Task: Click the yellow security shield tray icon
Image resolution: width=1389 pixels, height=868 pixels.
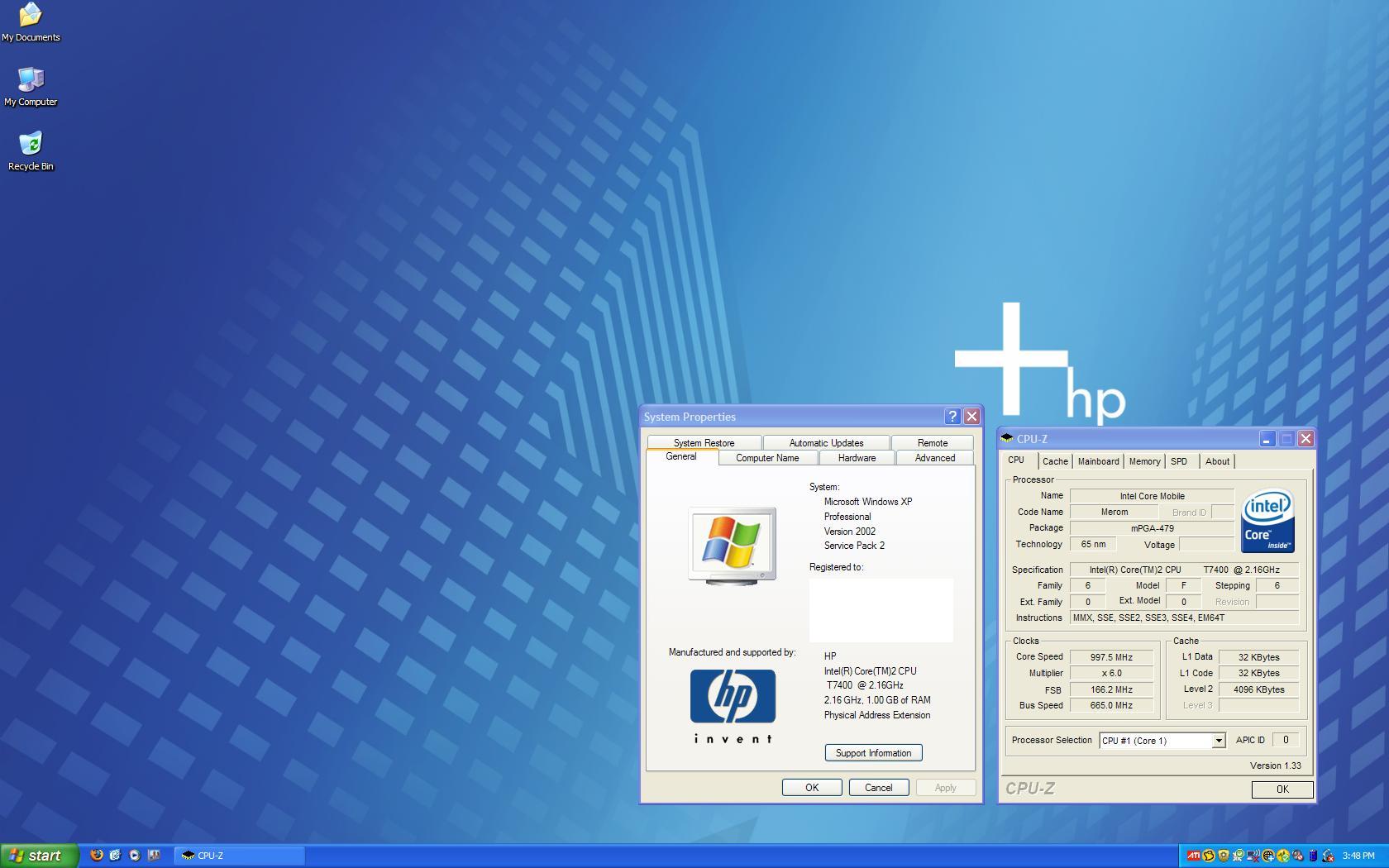Action: tap(1224, 856)
